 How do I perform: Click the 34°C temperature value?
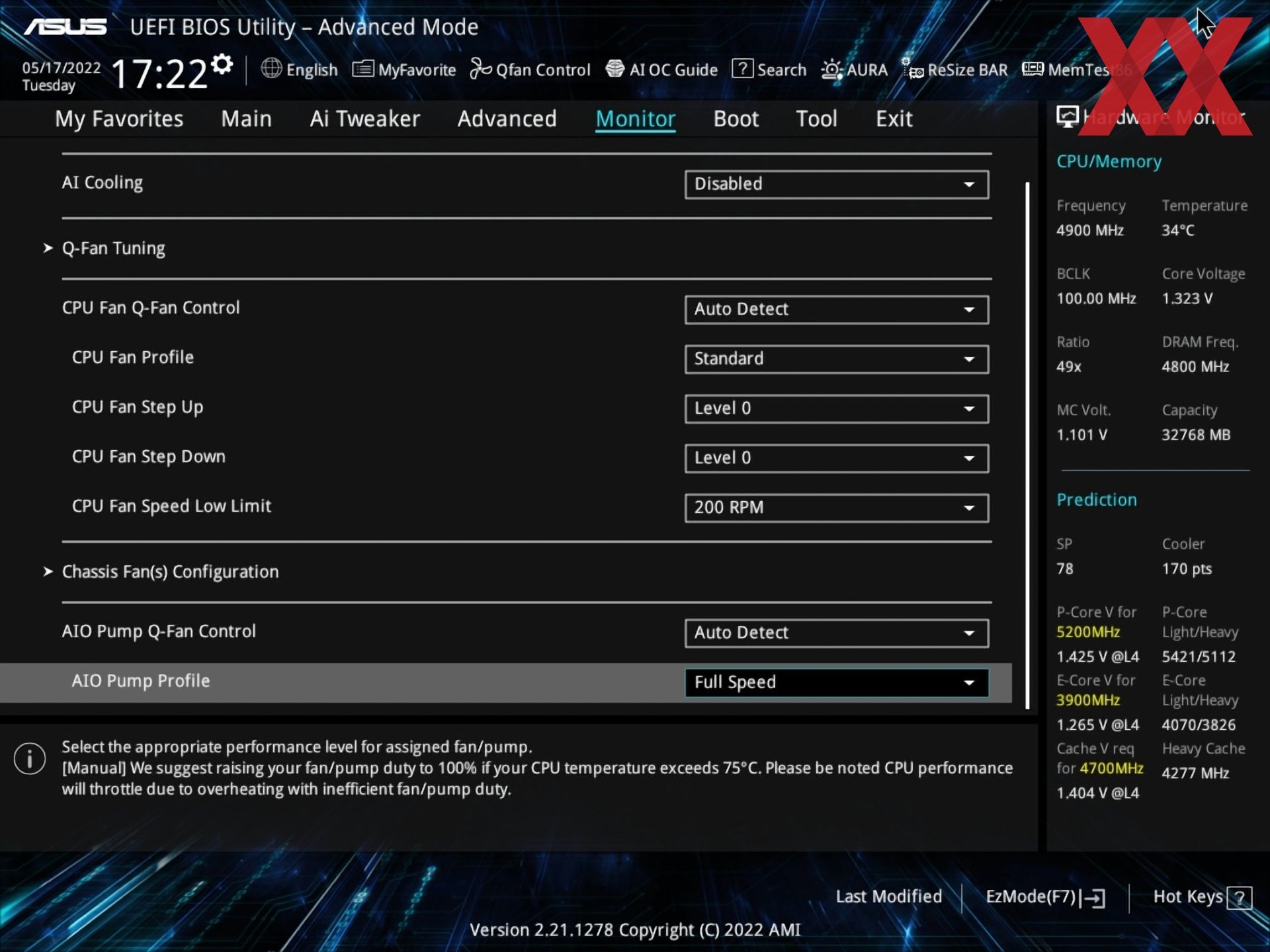tap(1177, 230)
